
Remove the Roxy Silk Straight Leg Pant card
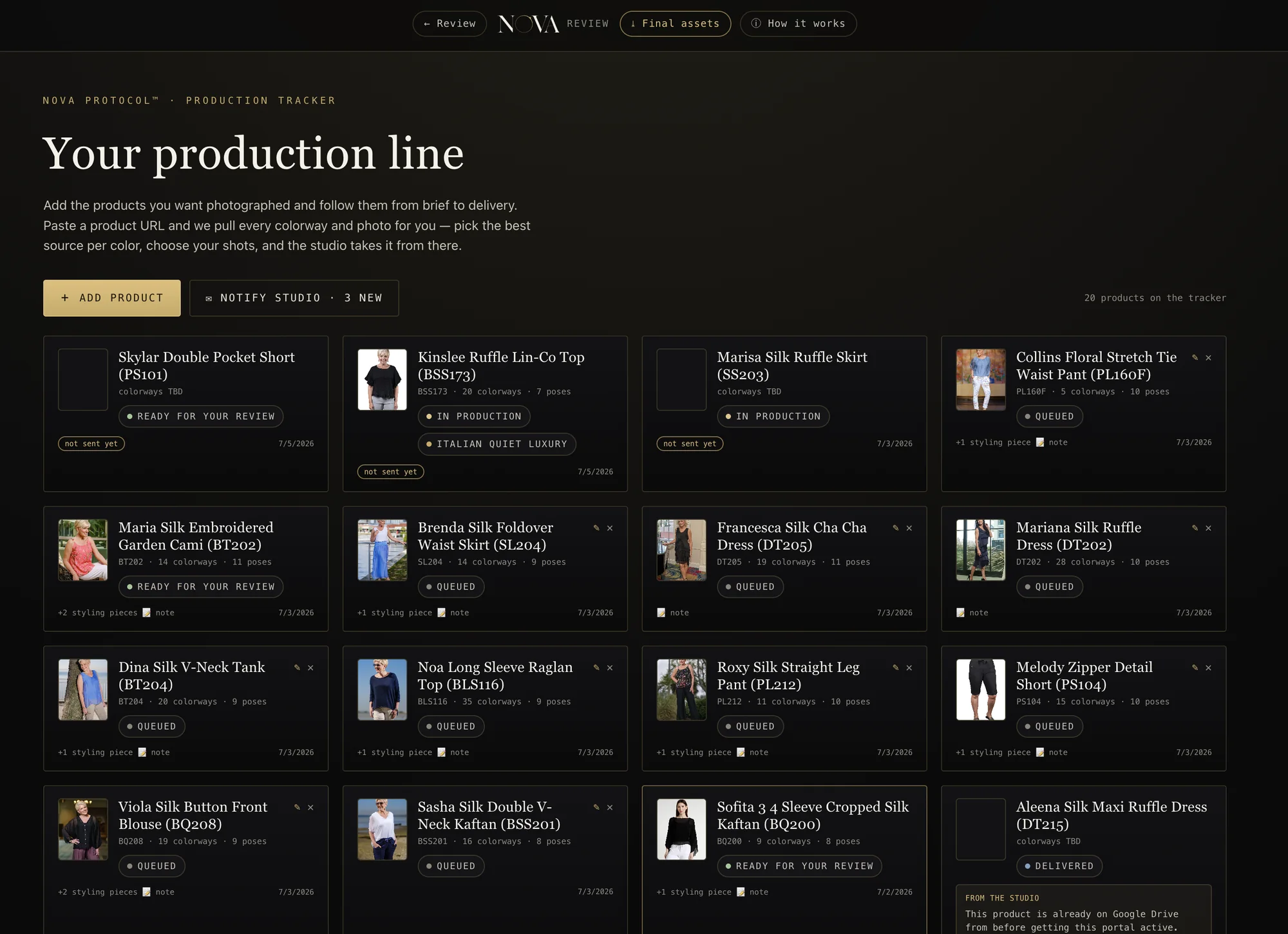coord(909,668)
